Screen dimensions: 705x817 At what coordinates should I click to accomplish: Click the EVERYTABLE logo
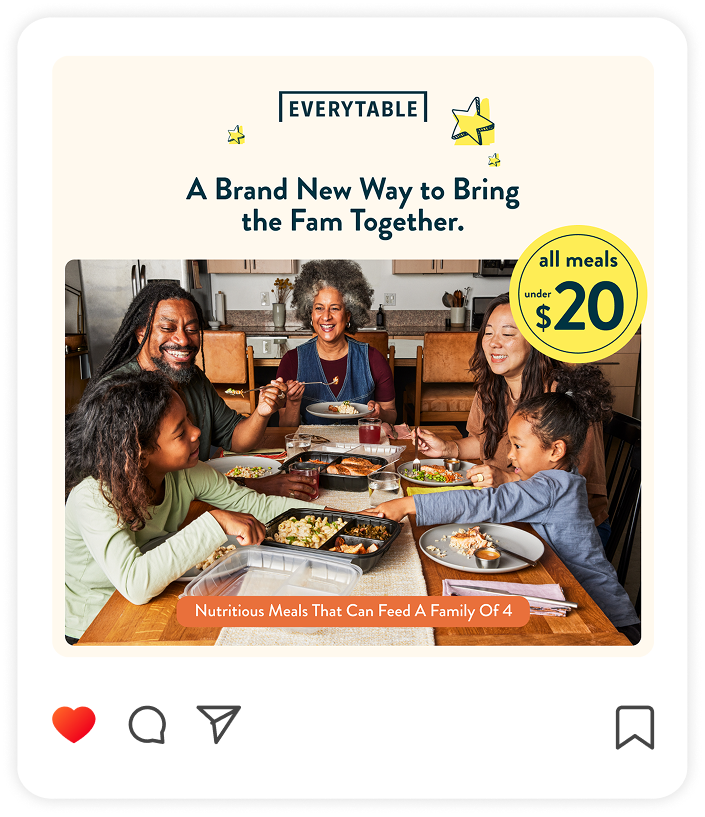point(353,107)
